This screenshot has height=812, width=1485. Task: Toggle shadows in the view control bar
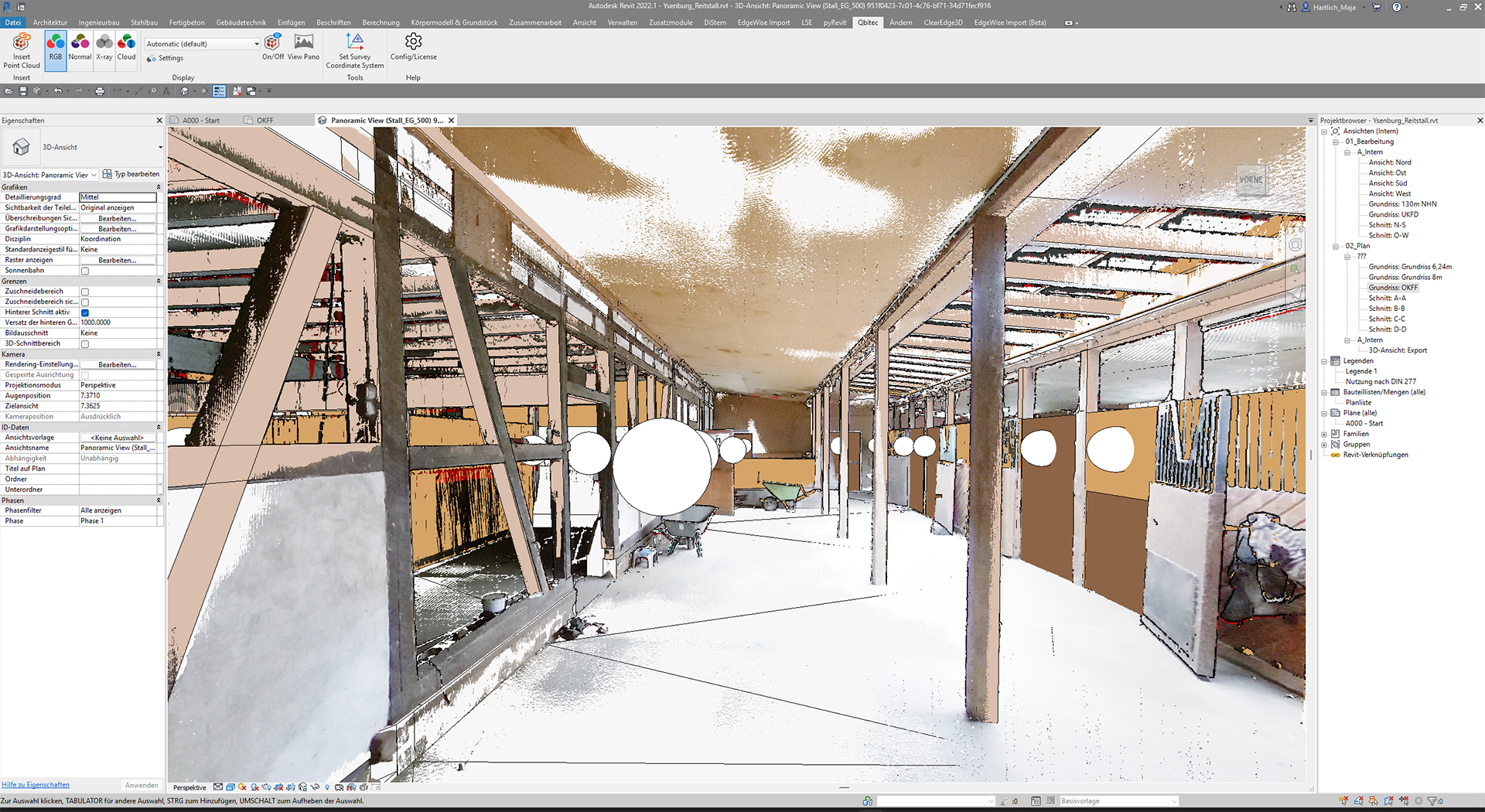(254, 786)
